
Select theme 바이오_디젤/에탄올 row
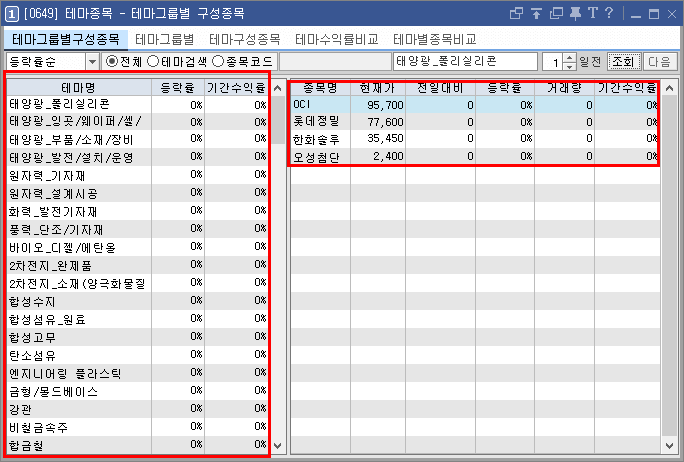[137, 247]
